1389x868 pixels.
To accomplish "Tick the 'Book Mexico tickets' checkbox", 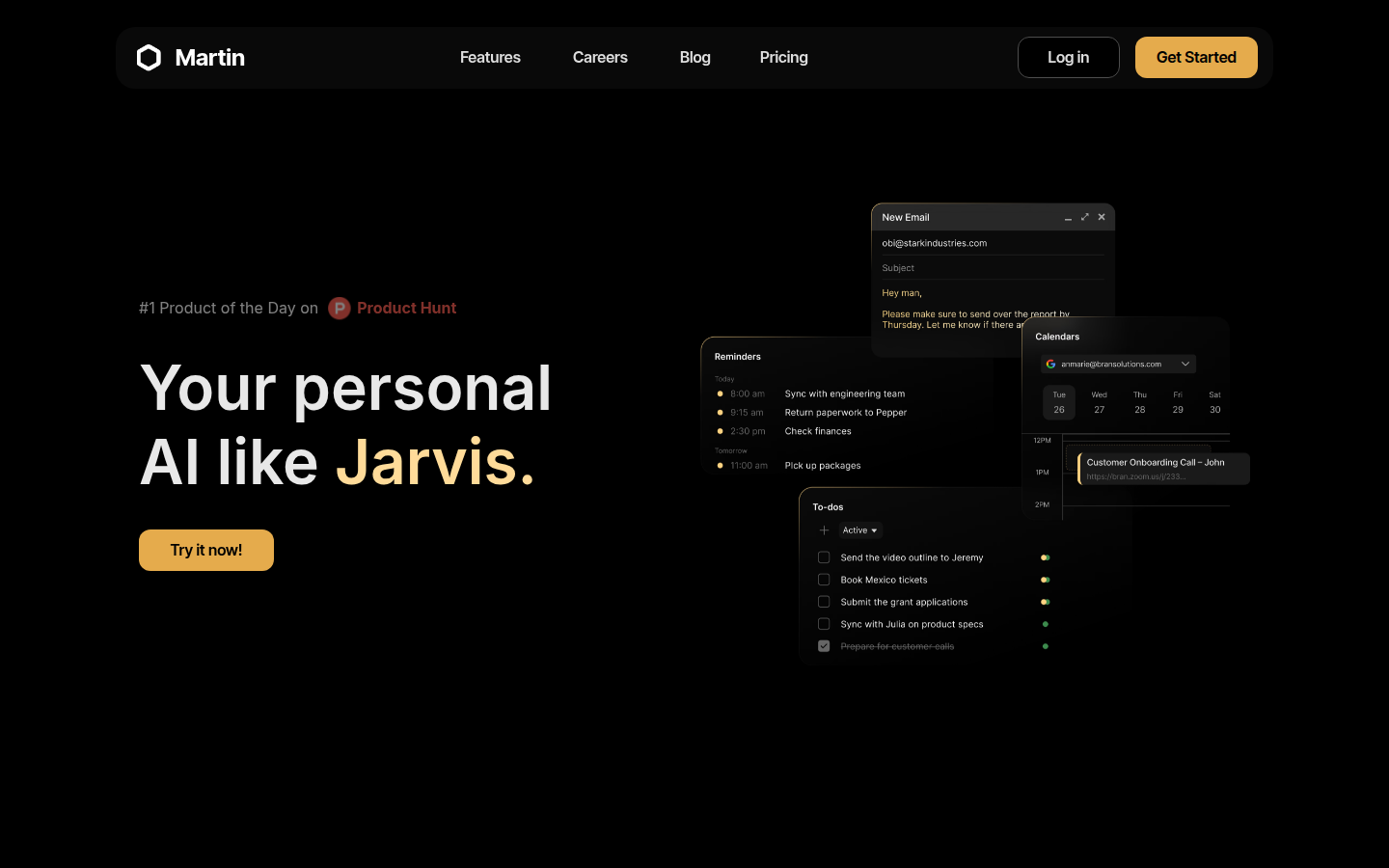I will [824, 580].
